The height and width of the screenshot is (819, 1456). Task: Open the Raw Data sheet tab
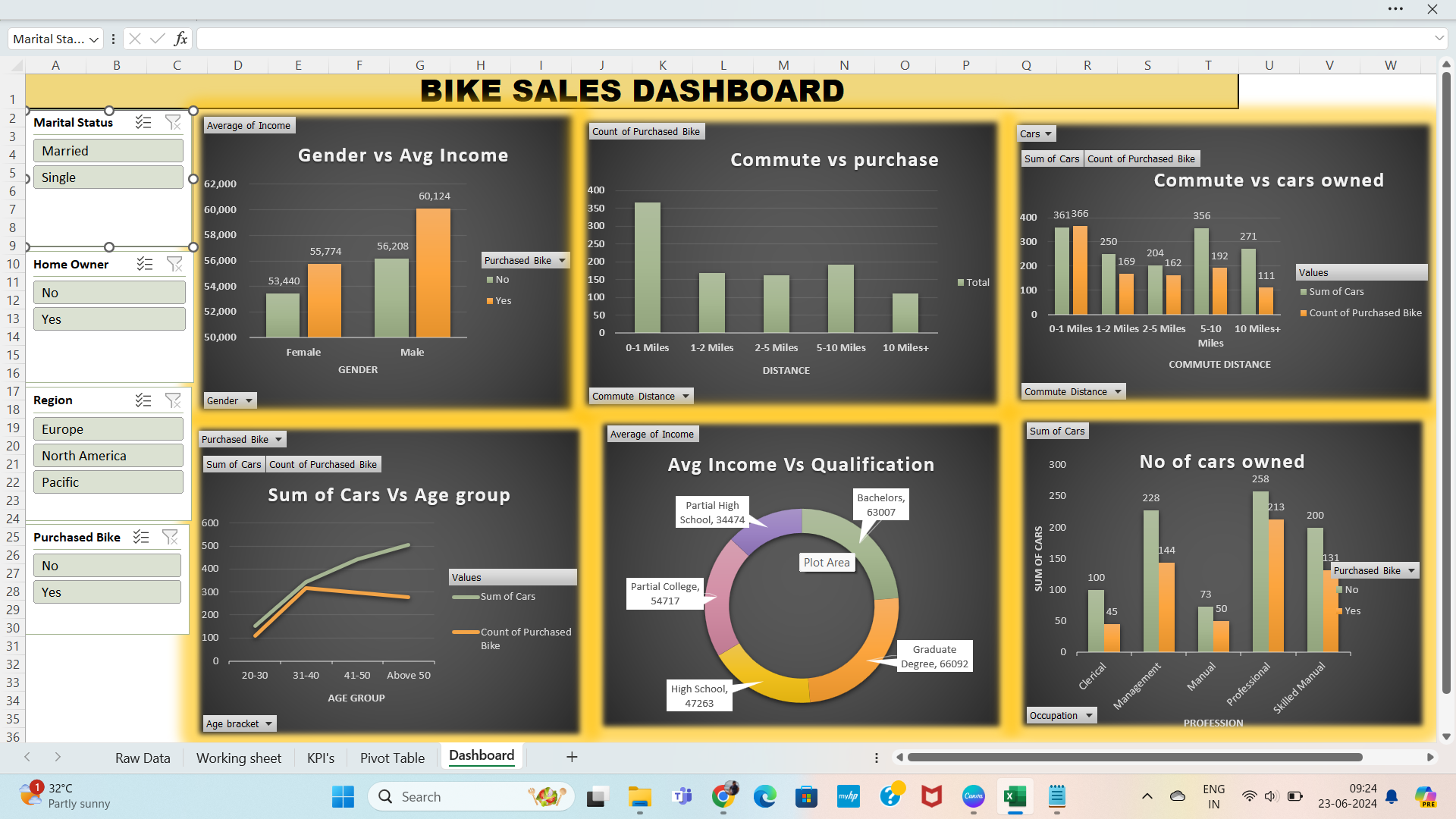143,758
